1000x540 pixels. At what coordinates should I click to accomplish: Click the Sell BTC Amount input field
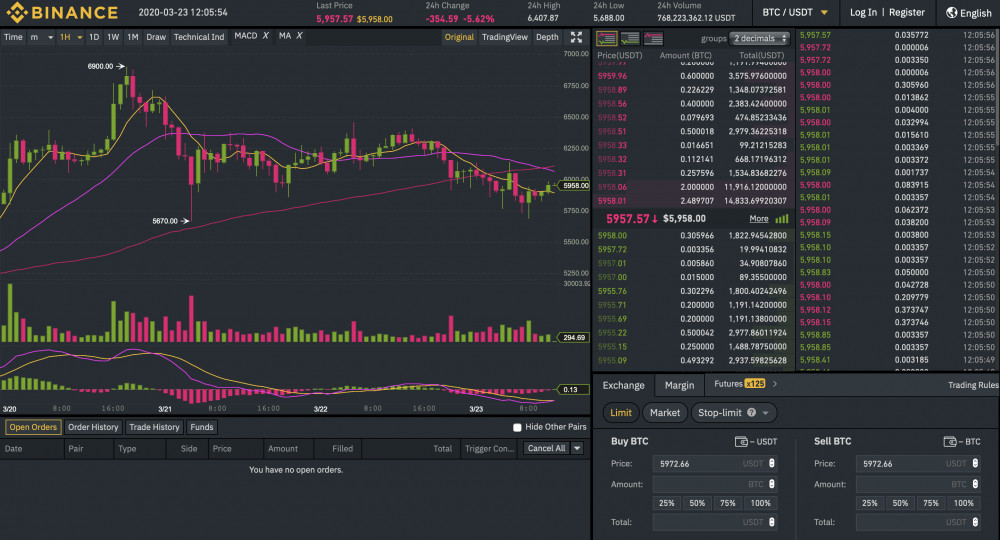pyautogui.click(x=918, y=485)
